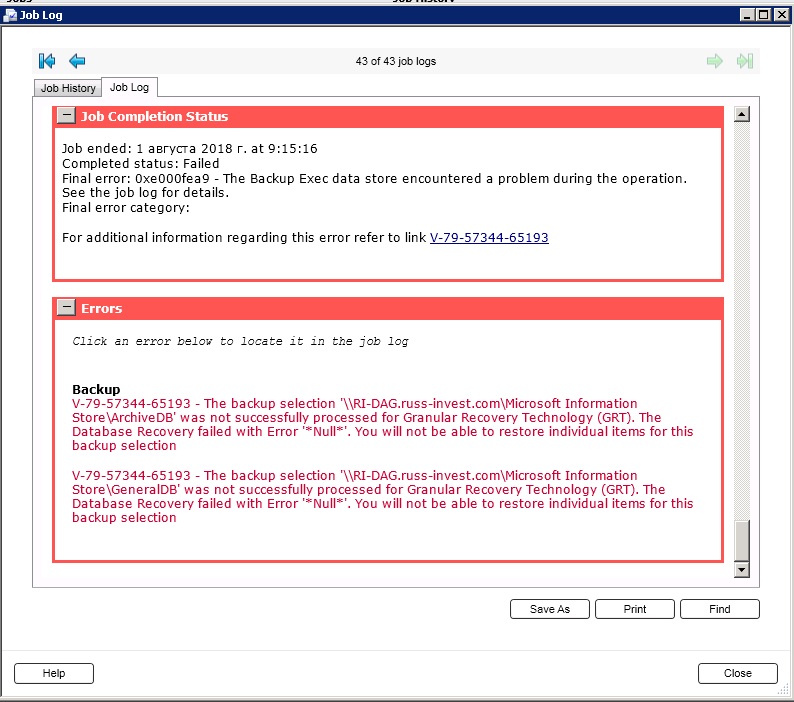Collapse the Errors section
794x702 pixels.
66,307
